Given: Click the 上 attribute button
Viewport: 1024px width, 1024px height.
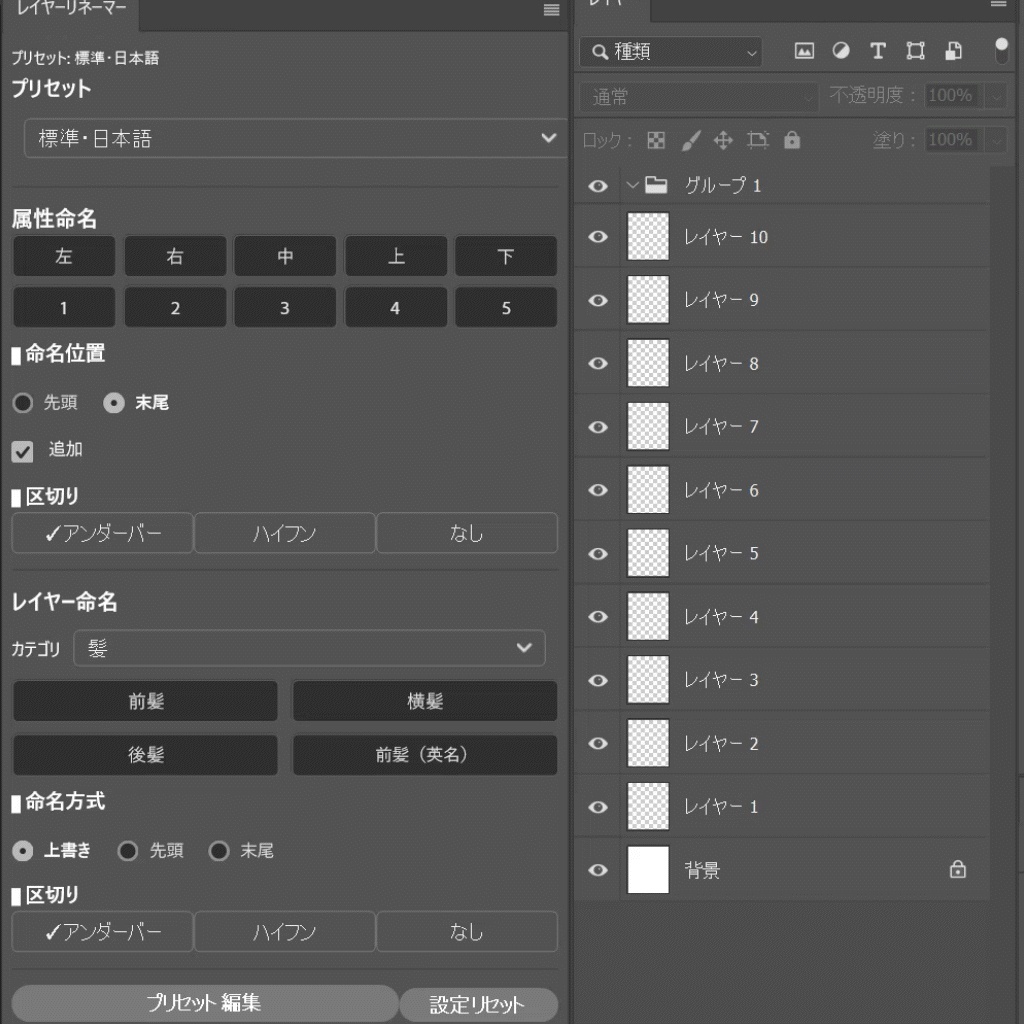Looking at the screenshot, I should [x=396, y=256].
